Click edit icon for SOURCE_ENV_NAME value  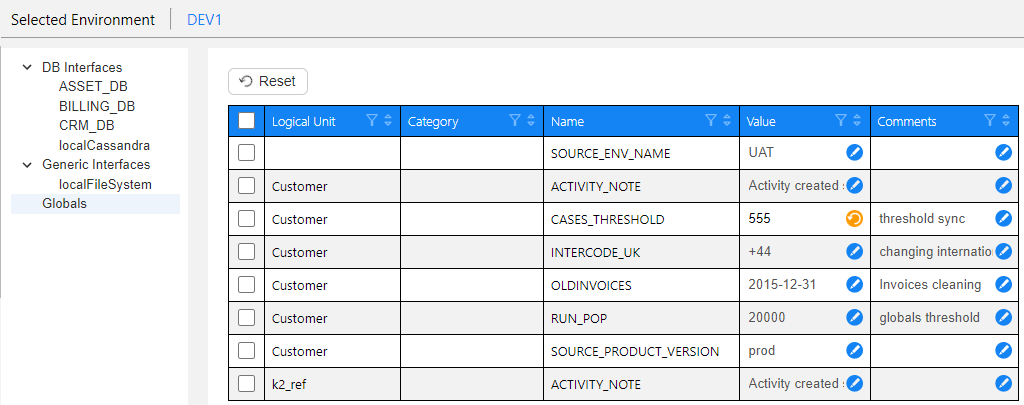click(854, 153)
